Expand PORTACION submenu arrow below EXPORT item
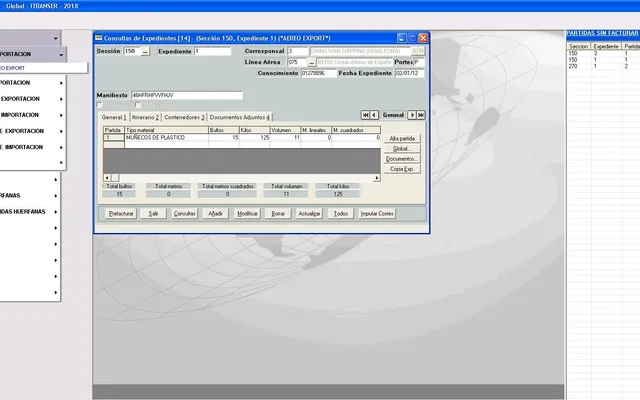The height and width of the screenshot is (400, 640). 61,83
